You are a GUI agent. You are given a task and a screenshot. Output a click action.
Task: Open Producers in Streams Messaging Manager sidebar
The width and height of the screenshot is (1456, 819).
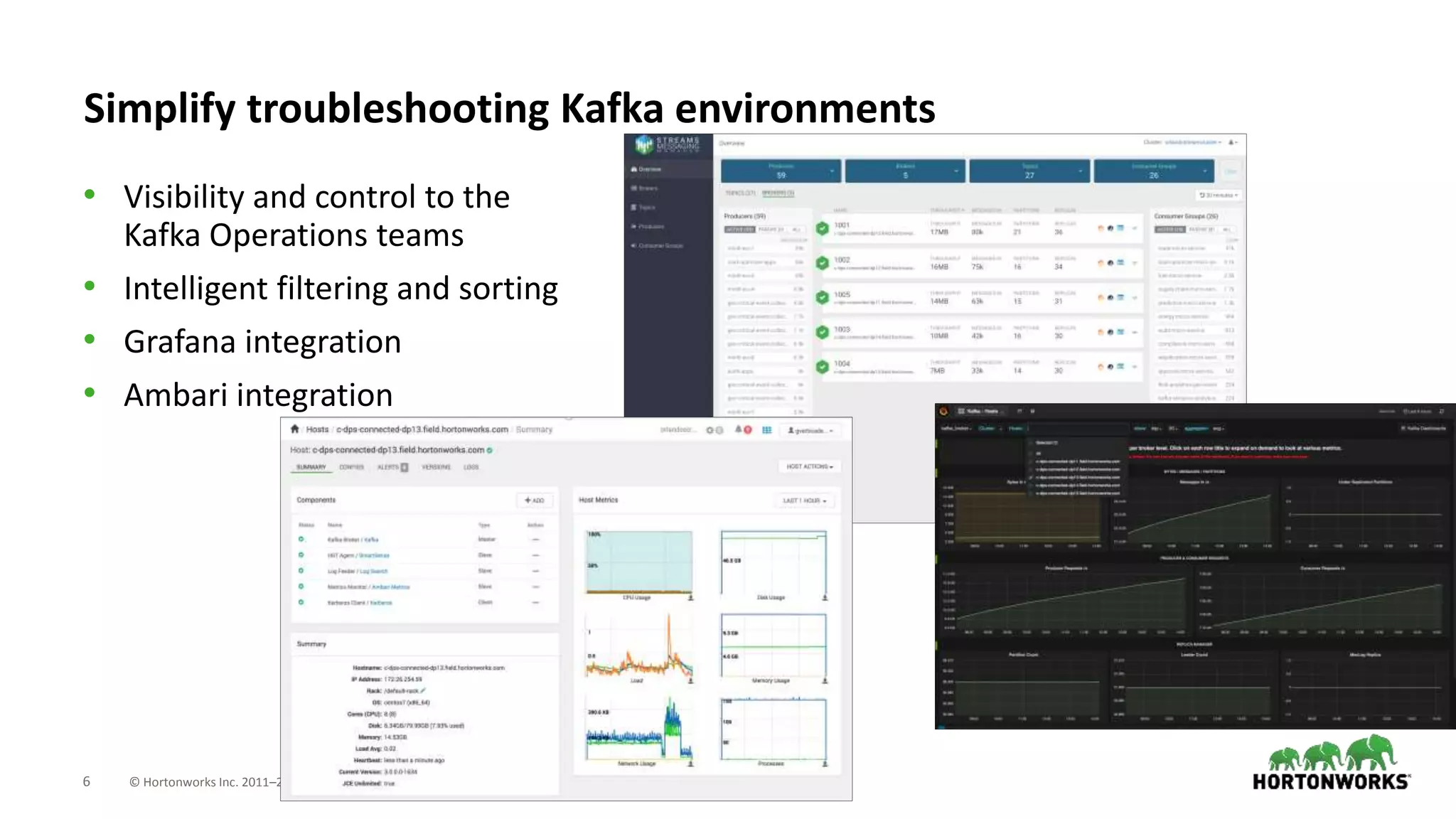647,227
